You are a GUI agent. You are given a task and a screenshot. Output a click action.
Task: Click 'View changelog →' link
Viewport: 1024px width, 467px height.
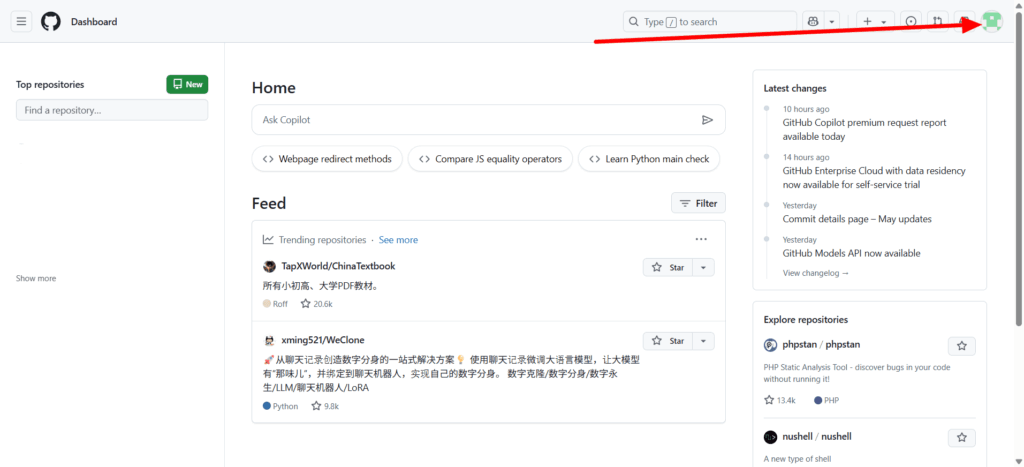[816, 273]
